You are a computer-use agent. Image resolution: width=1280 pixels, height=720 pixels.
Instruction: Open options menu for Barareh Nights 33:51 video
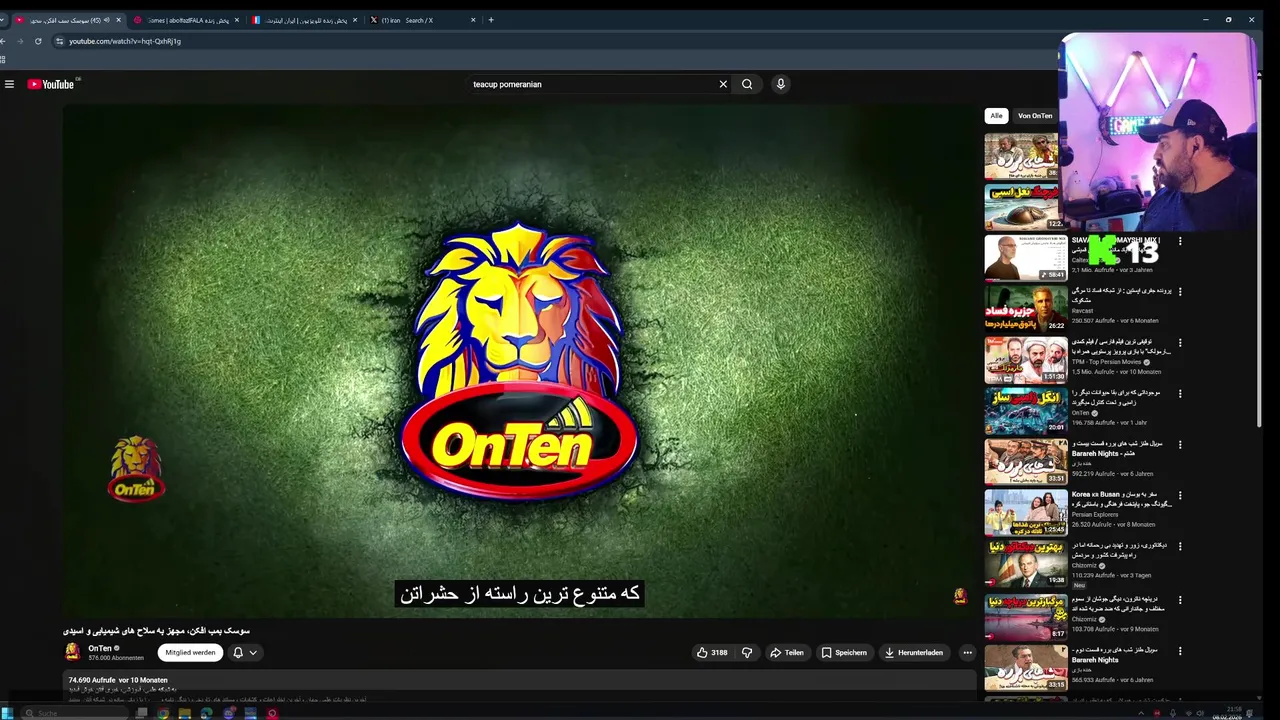pos(1180,445)
